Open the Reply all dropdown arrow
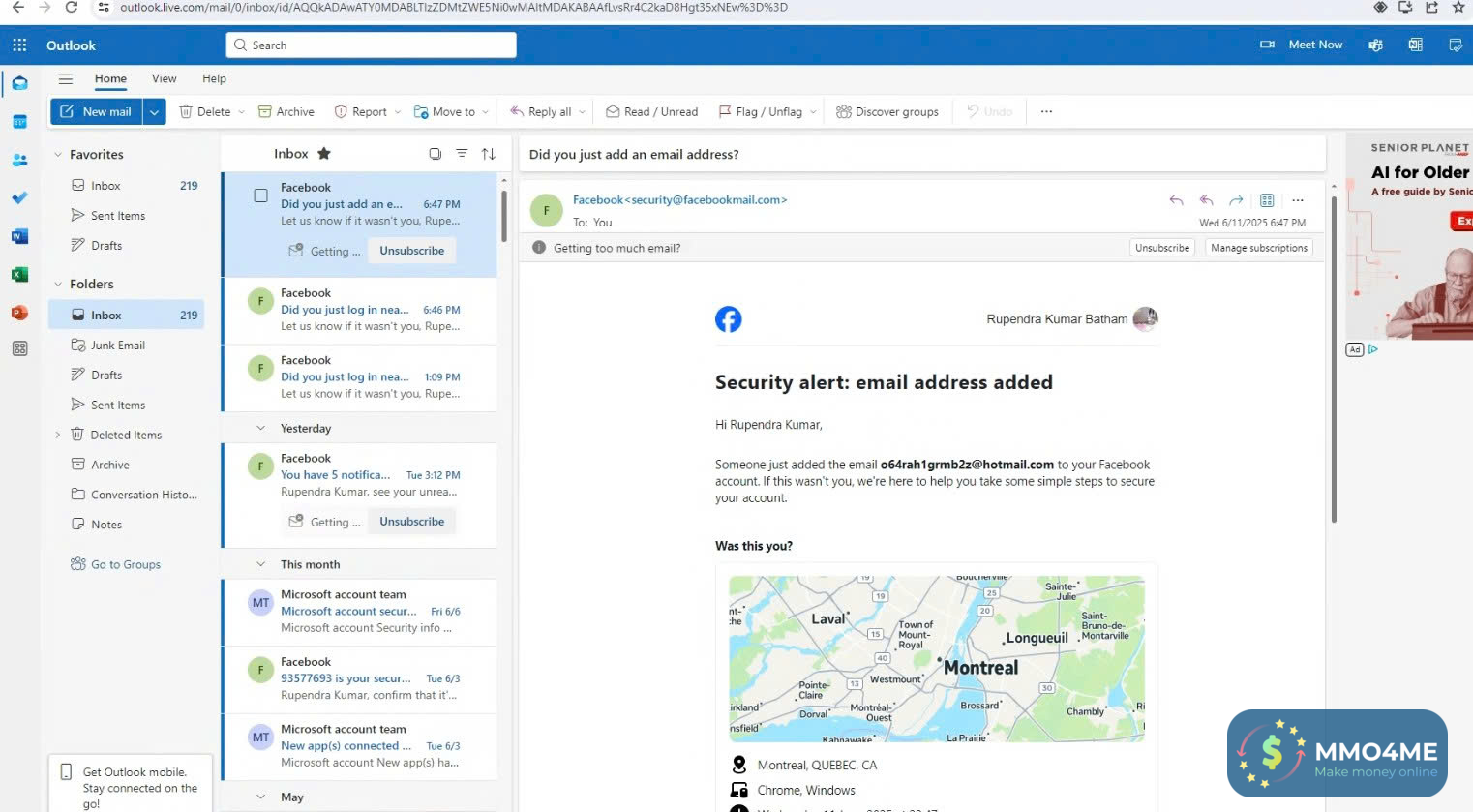This screenshot has height=812, width=1473. pos(583,112)
